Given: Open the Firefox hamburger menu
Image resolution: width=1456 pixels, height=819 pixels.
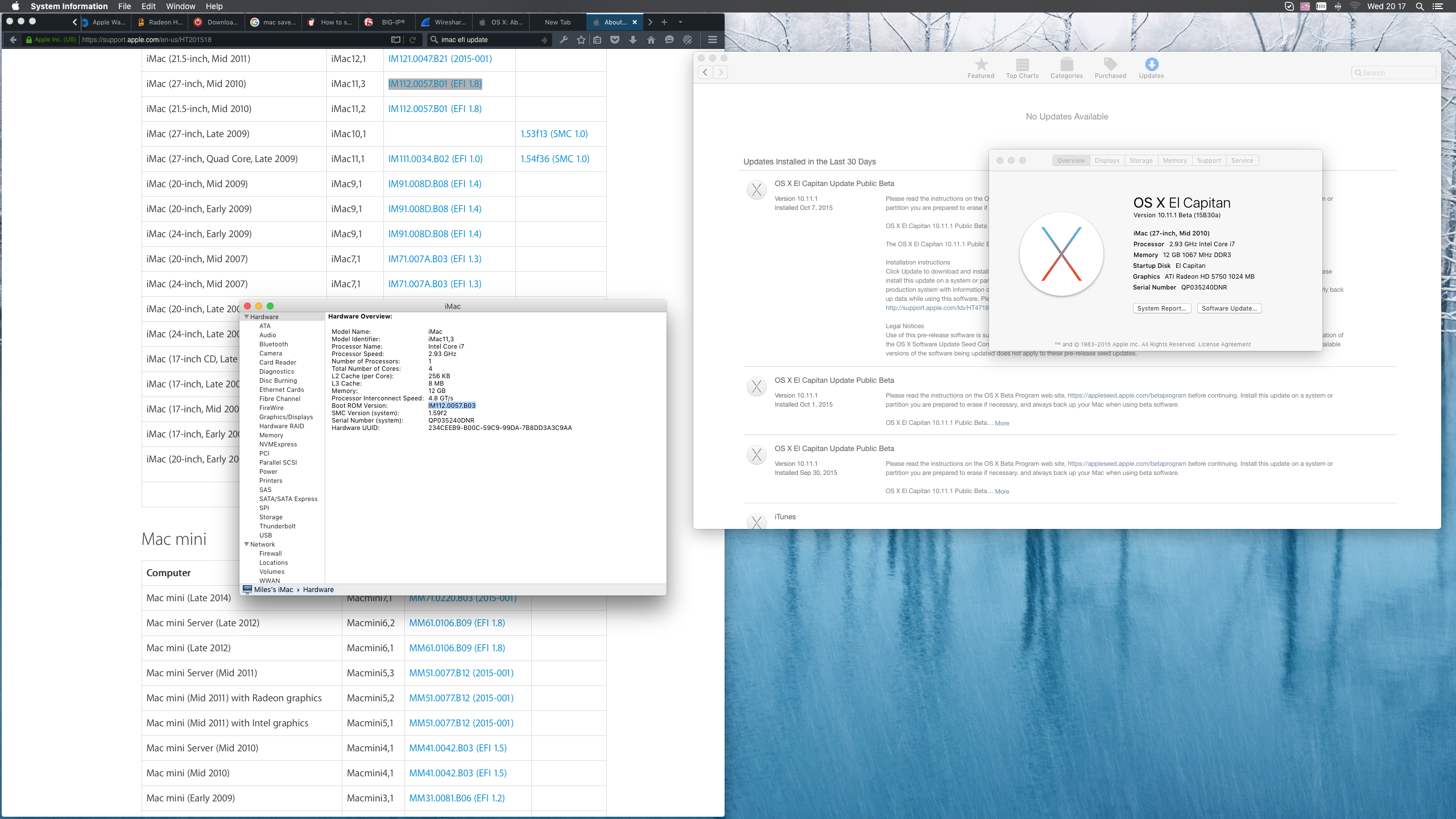Looking at the screenshot, I should (x=712, y=40).
